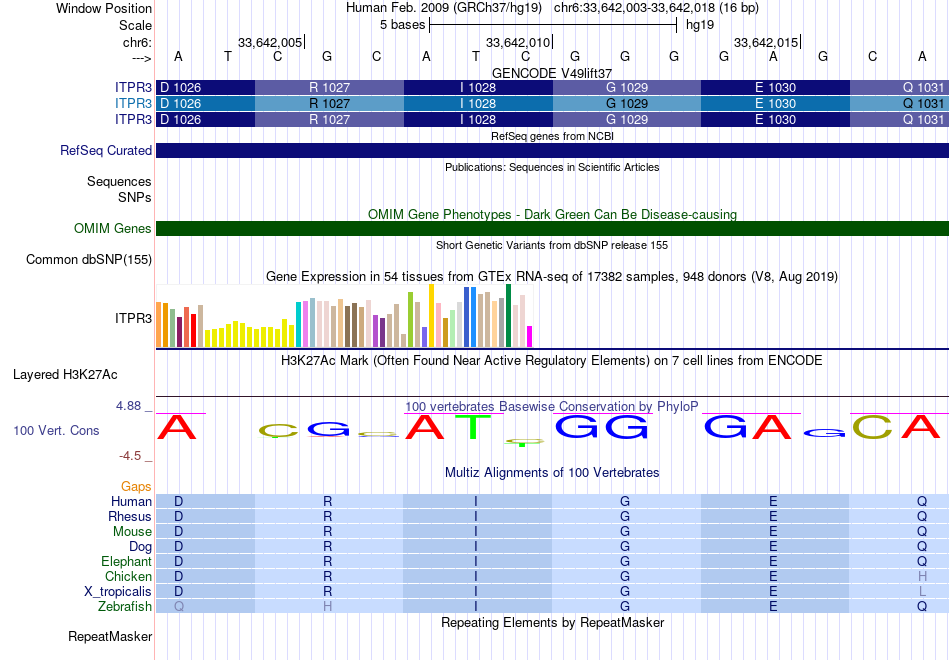Click the I amino acid in the Dog row
Viewport: 950px width, 660px height.
476,547
